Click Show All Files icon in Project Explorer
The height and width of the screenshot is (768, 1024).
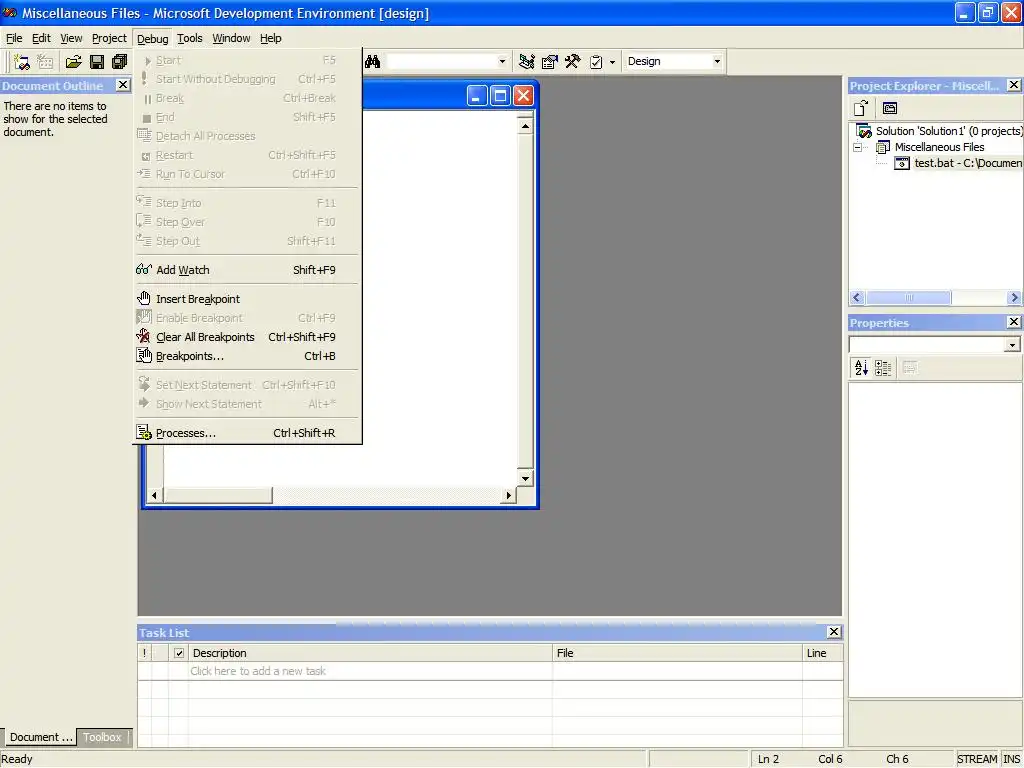point(889,108)
